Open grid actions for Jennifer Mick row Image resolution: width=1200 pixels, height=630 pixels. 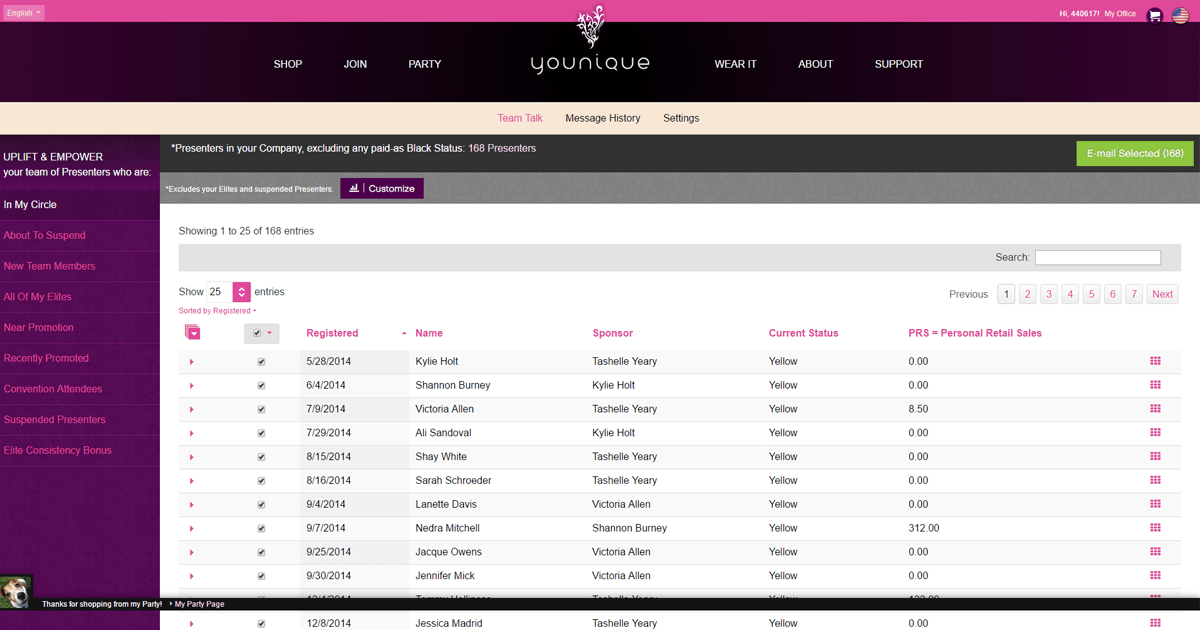[1156, 576]
